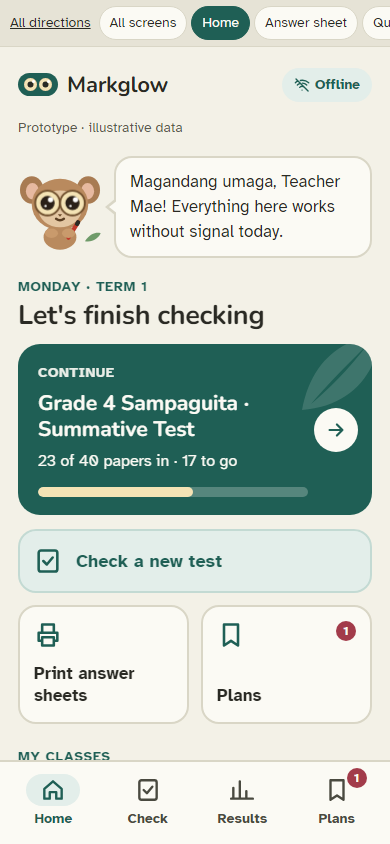Screen dimensions: 390x844
Task: Follow the All directions link
Action: (x=50, y=23)
